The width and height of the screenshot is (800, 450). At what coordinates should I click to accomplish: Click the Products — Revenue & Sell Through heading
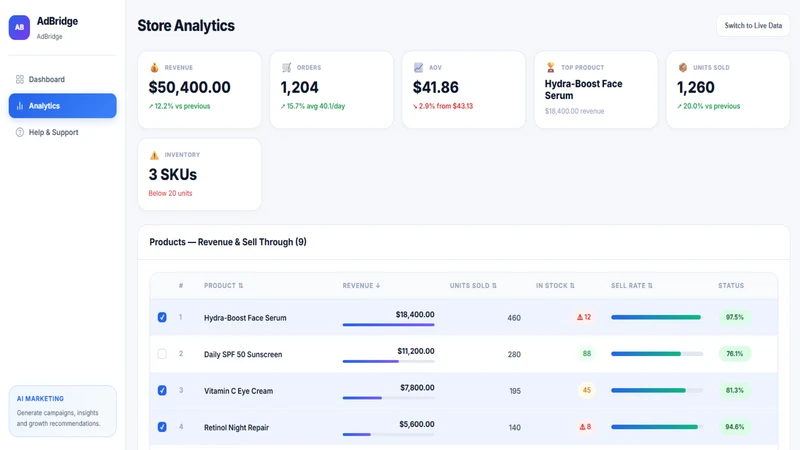click(x=228, y=242)
